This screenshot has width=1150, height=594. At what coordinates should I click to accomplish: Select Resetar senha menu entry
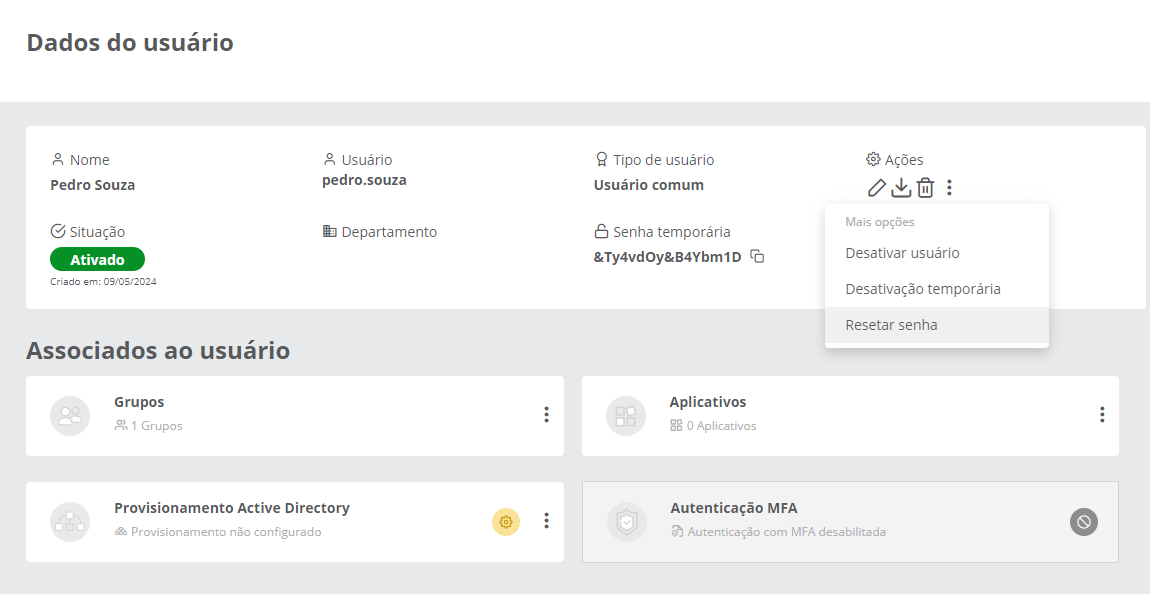point(891,325)
